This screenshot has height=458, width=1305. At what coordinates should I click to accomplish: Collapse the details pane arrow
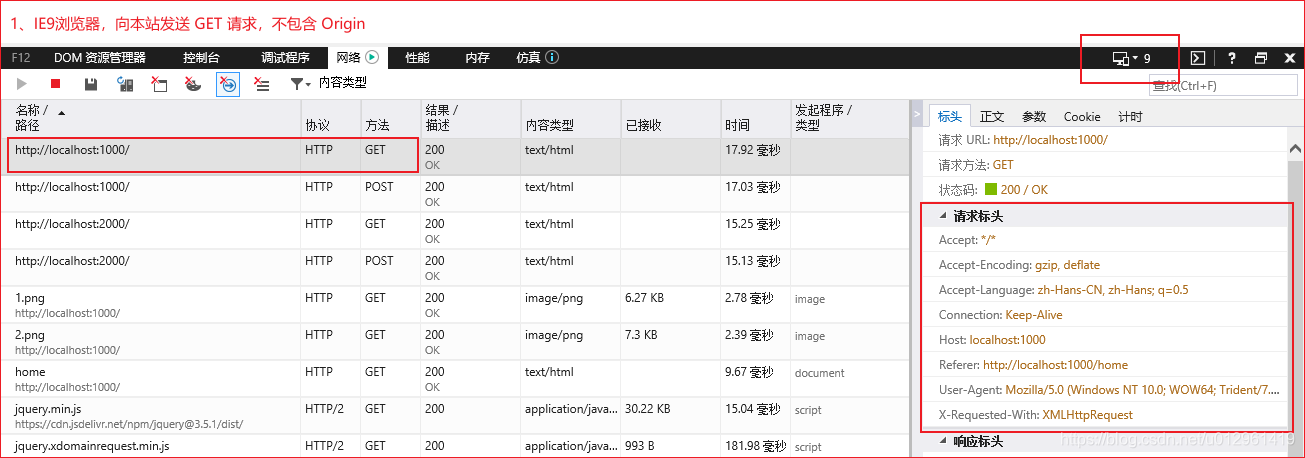[917, 116]
